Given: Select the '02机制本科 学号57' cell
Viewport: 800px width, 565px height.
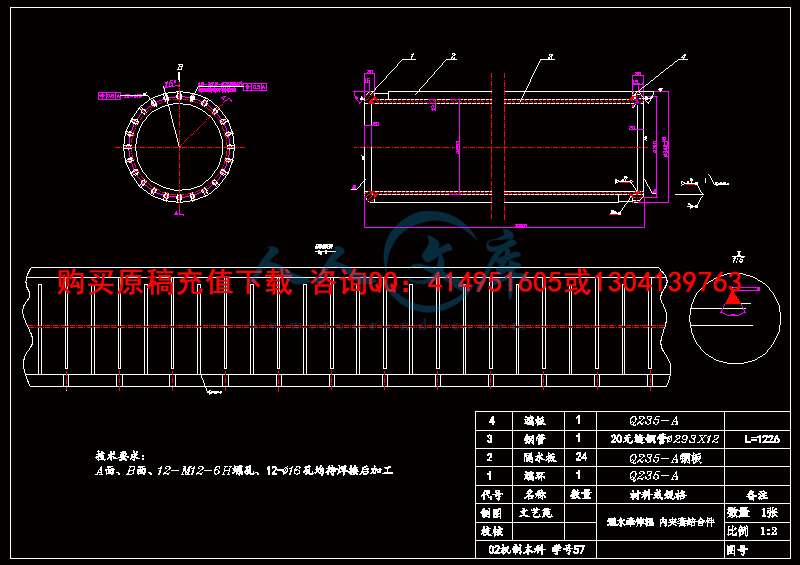Looking at the screenshot, I should click(x=536, y=550).
